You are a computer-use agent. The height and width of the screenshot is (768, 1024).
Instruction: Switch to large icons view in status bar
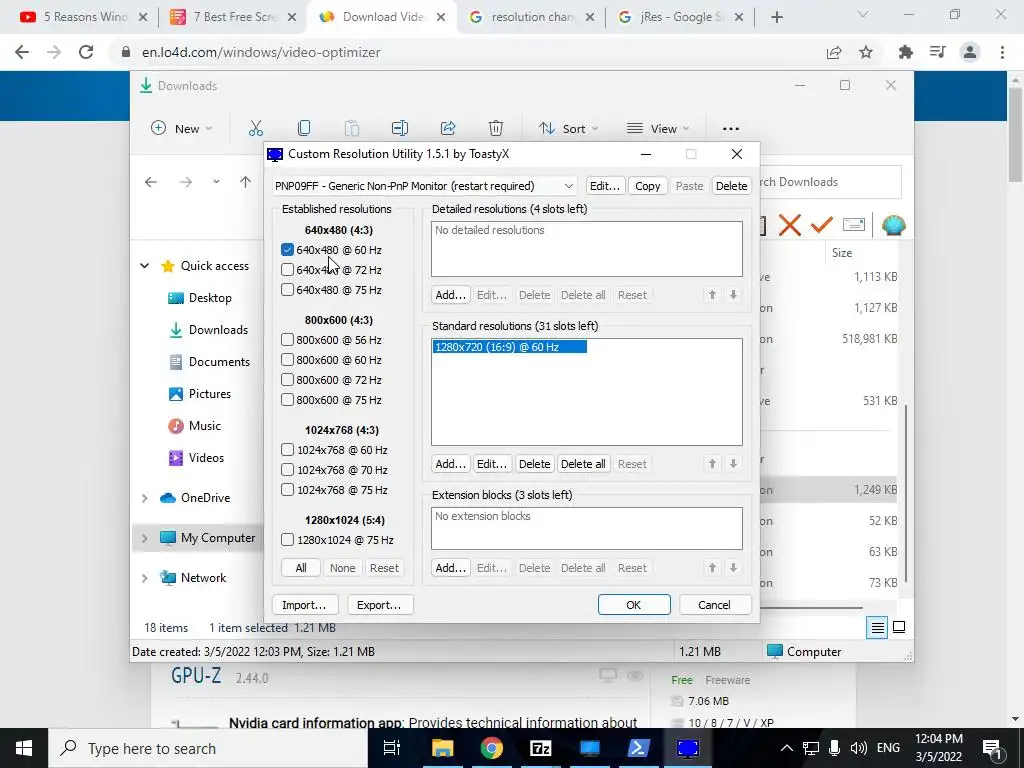pos(899,628)
